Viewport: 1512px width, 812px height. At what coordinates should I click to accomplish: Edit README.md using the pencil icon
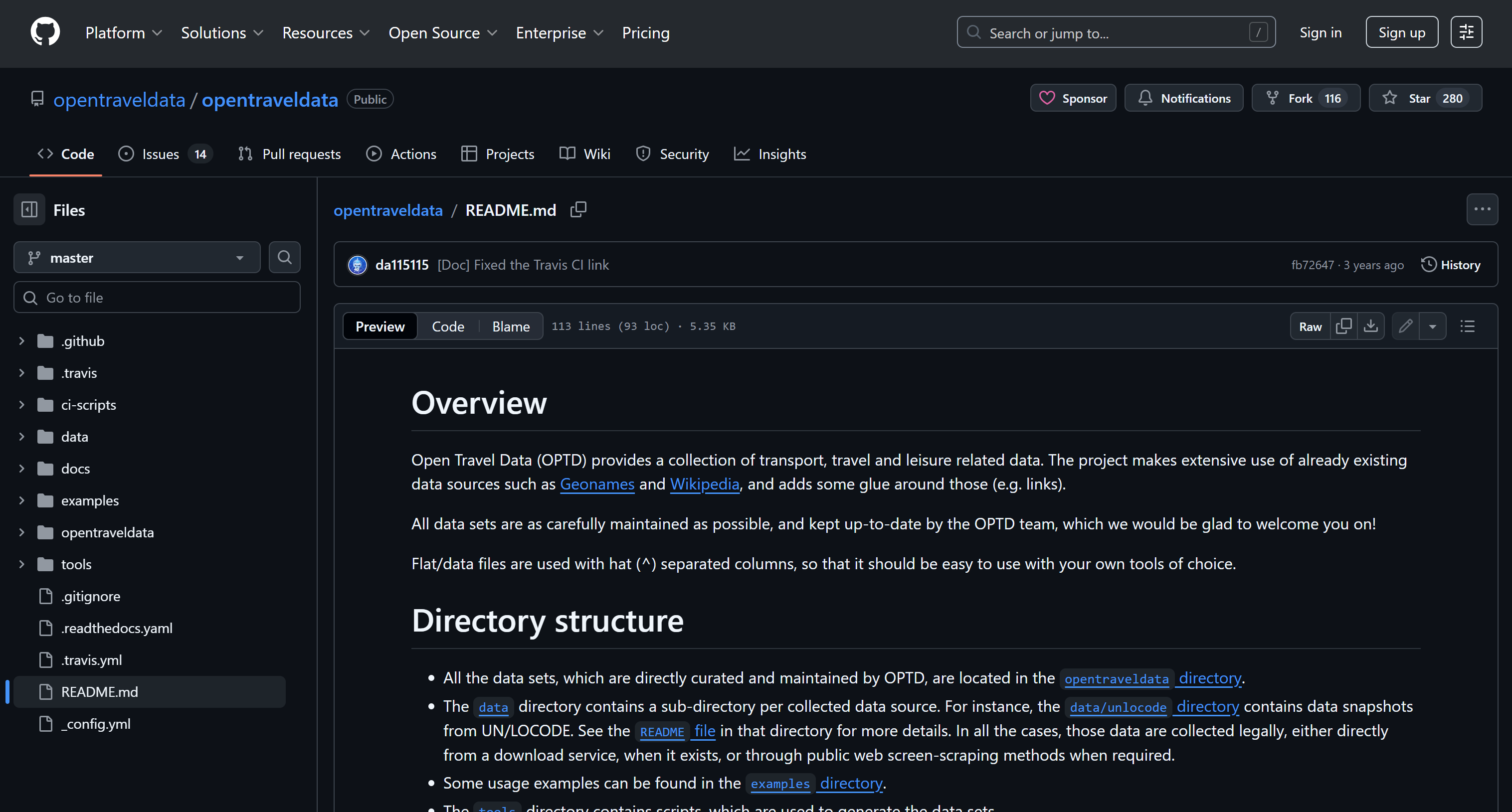click(x=1406, y=325)
